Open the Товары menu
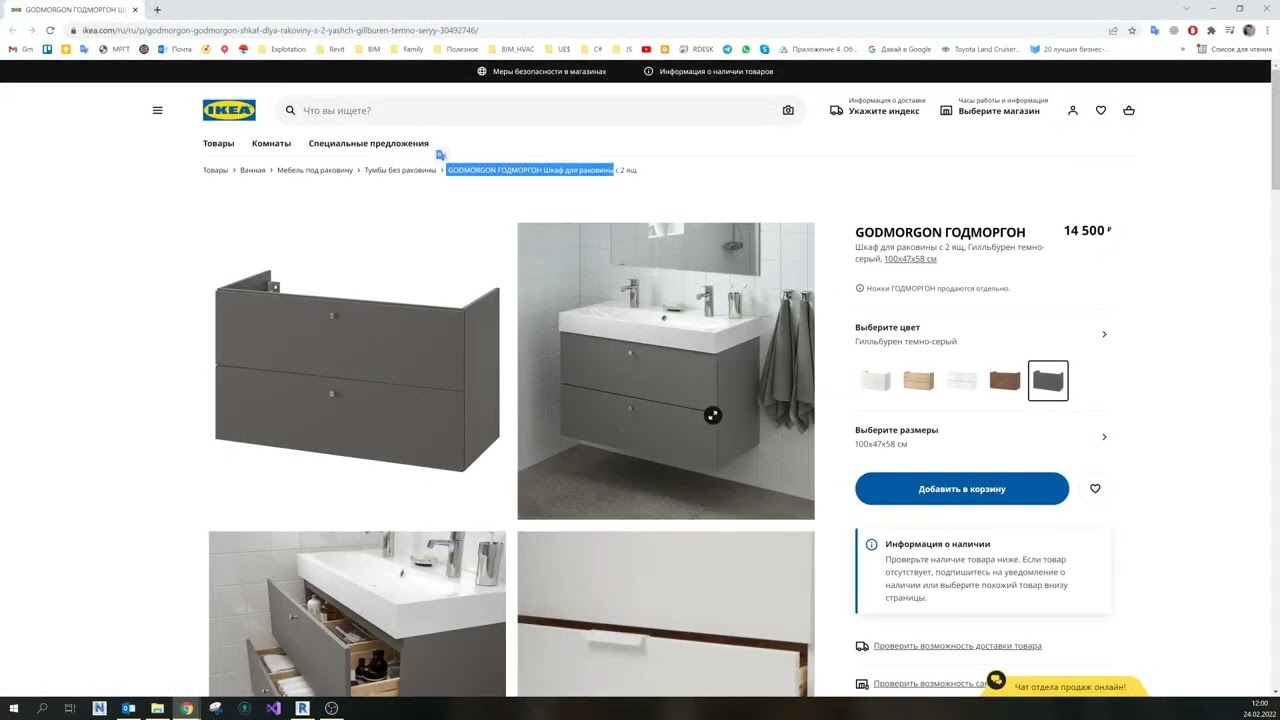This screenshot has width=1280, height=720. tap(218, 143)
